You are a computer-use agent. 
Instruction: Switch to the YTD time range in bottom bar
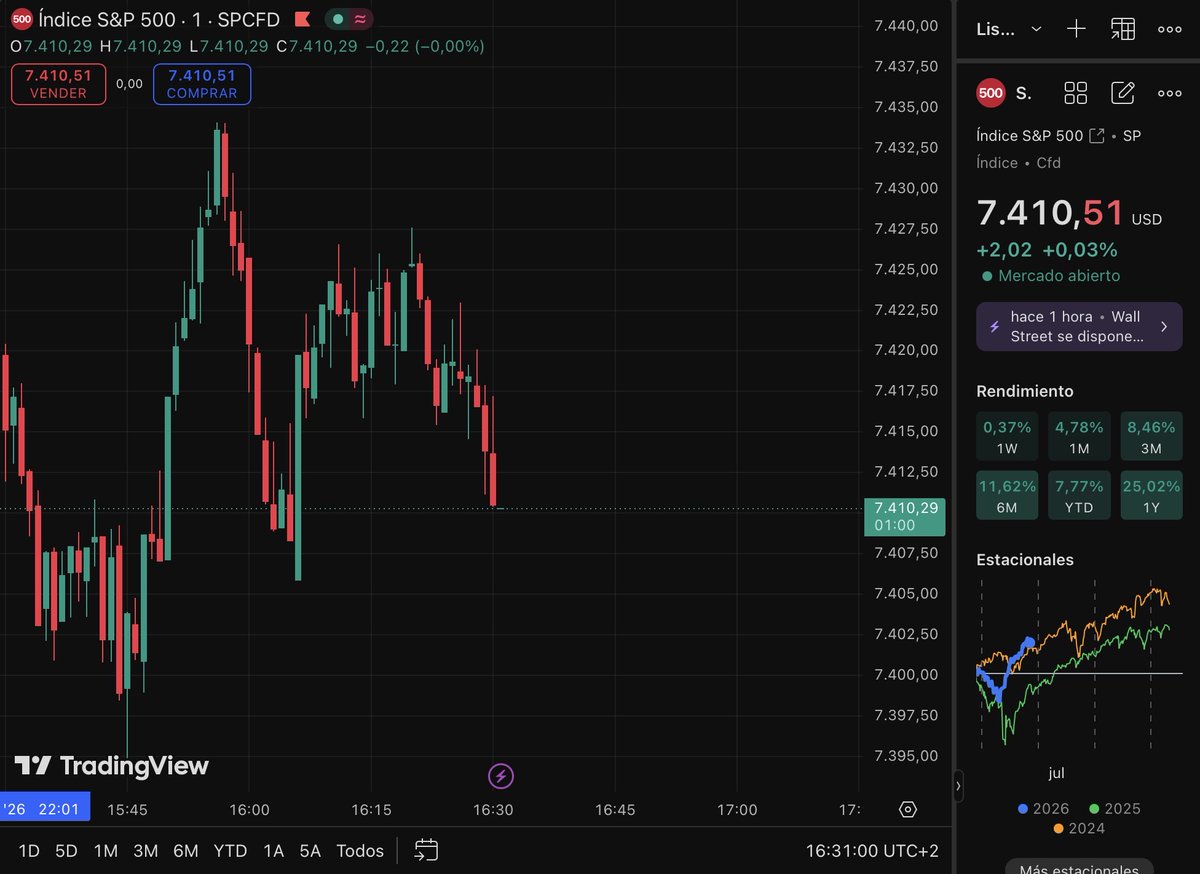pyautogui.click(x=230, y=851)
